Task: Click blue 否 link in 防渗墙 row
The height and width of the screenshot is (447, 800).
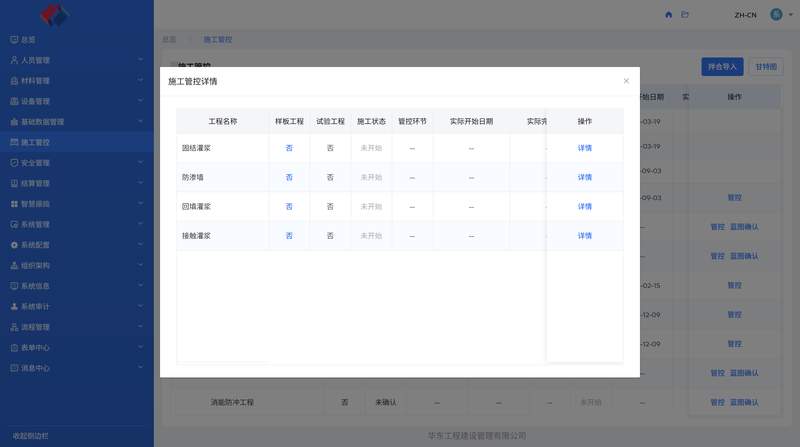Action: [x=289, y=177]
